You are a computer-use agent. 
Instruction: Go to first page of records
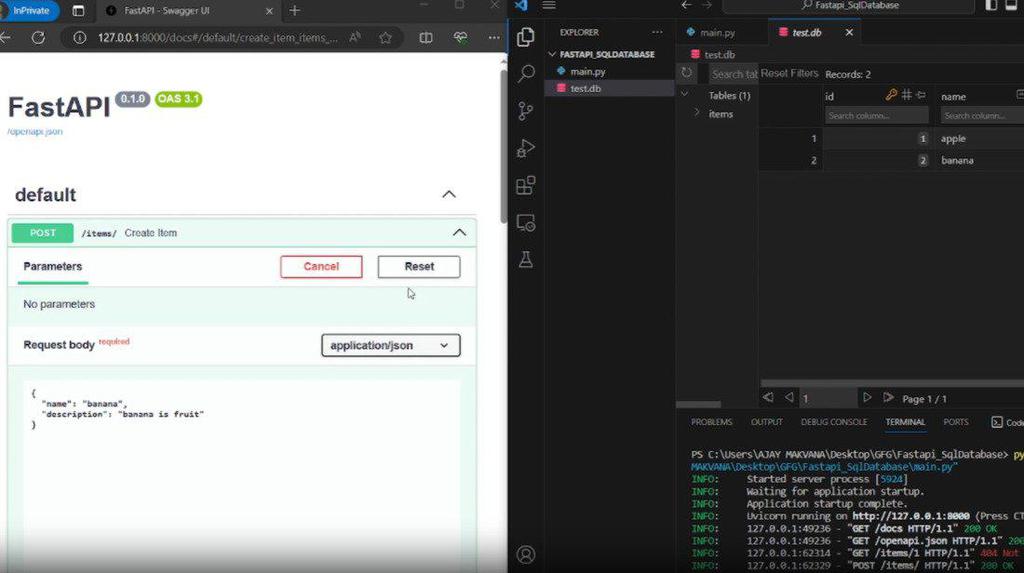tap(768, 397)
